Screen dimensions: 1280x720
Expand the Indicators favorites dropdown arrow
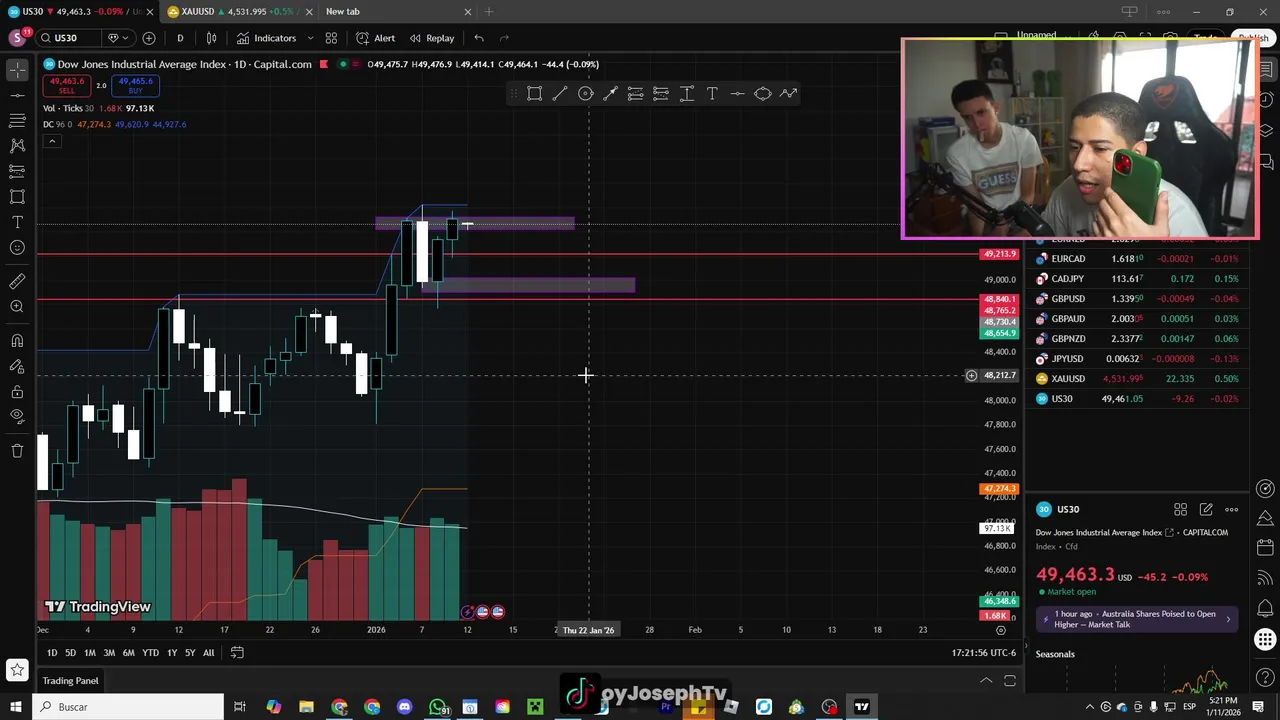(x=310, y=38)
